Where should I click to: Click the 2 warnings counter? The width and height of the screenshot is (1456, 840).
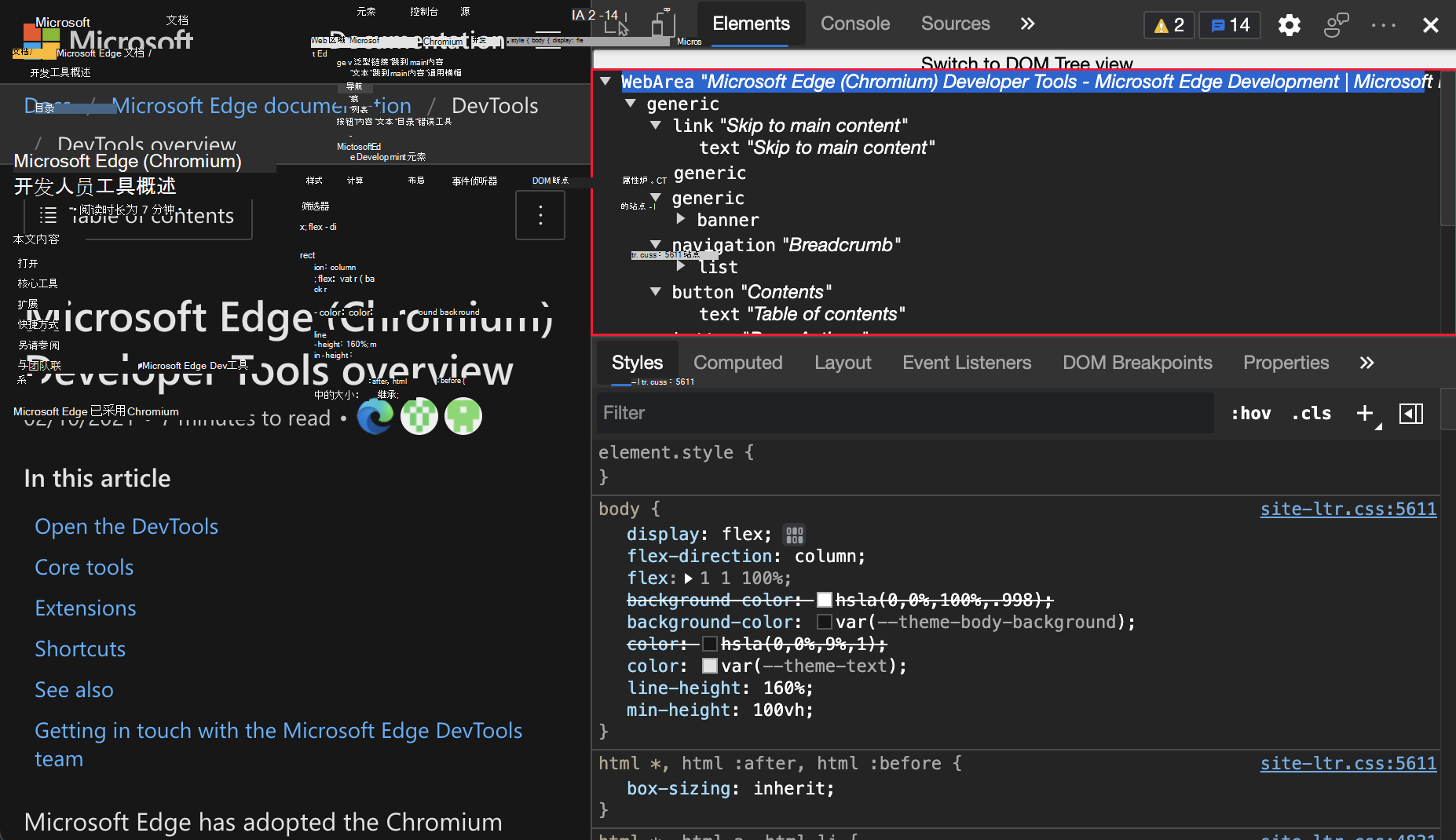pos(1169,25)
